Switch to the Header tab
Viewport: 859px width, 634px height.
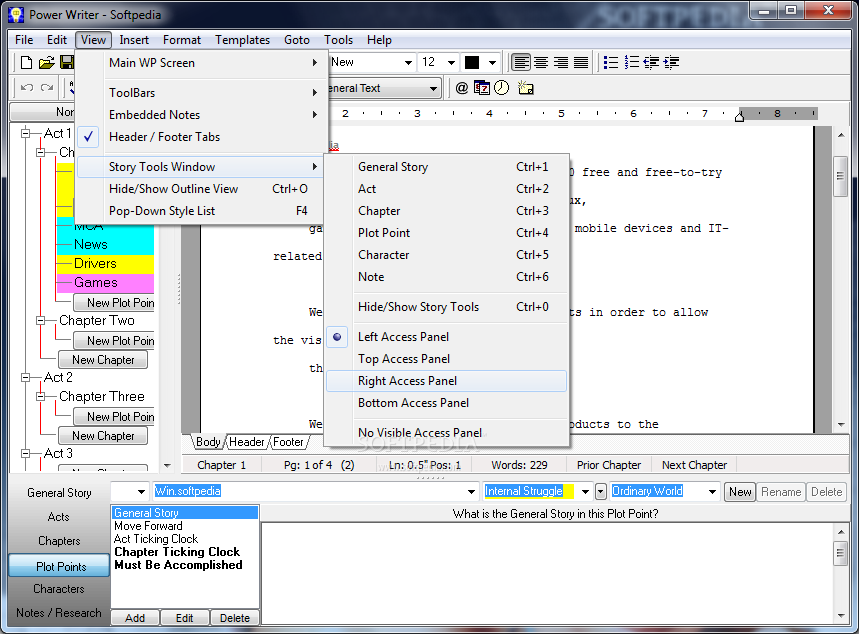[247, 442]
